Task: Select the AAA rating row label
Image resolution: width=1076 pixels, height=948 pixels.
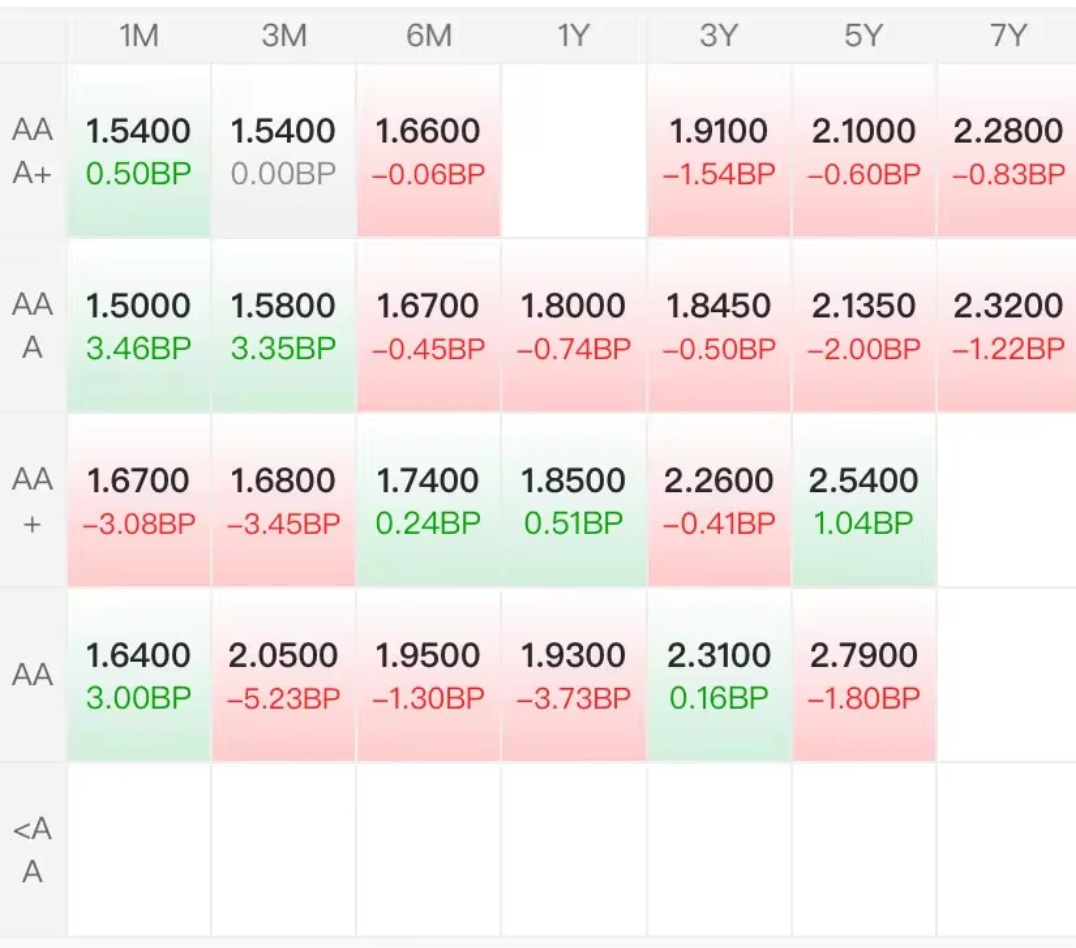Action: click(33, 326)
